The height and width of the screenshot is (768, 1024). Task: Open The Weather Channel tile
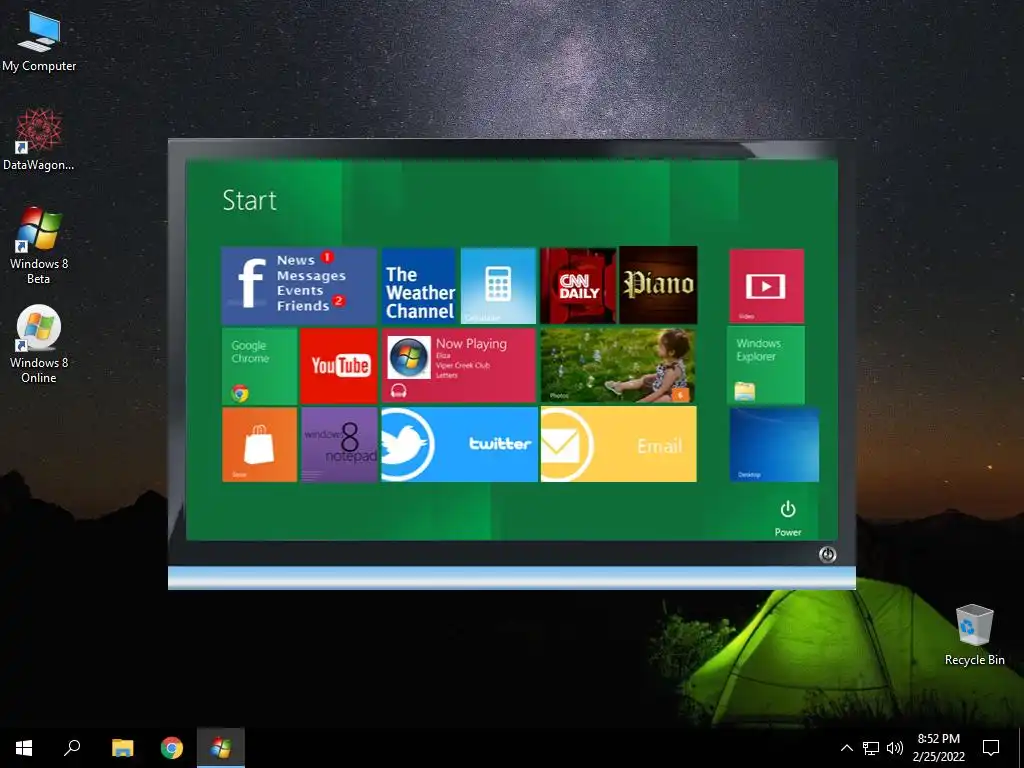coord(419,286)
